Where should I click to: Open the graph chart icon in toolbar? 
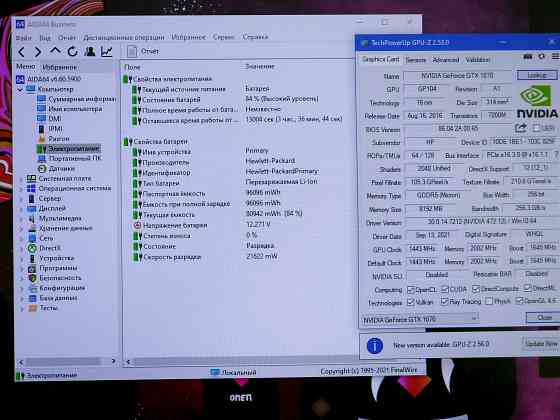pos(106,52)
